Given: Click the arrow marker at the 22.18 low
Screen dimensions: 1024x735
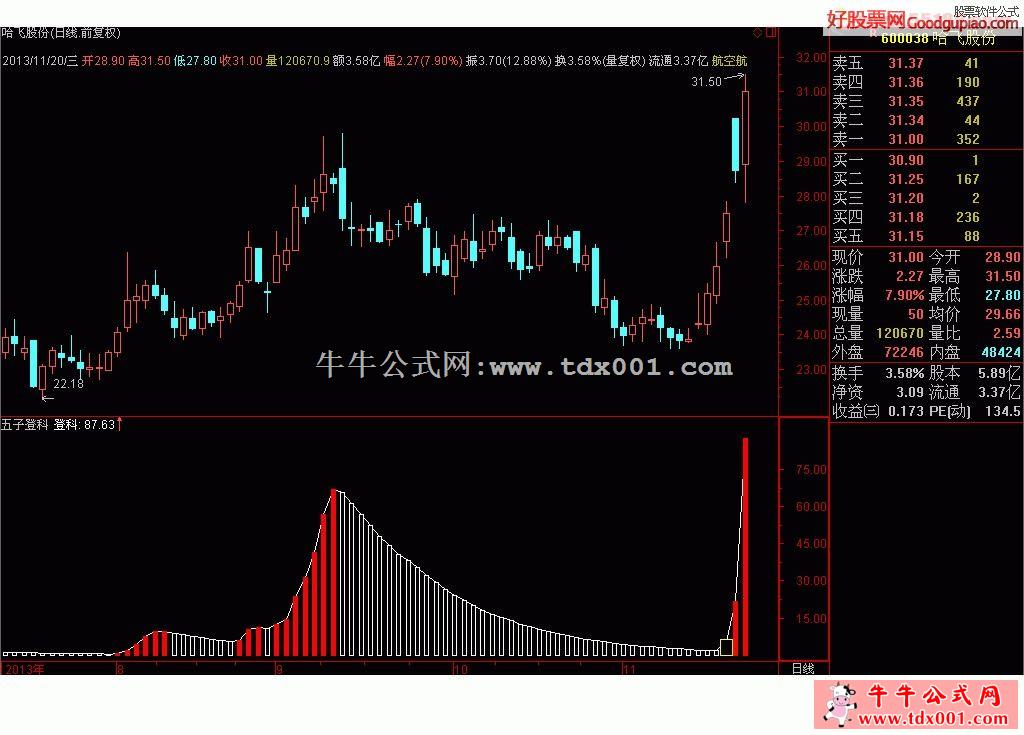Looking at the screenshot, I should click(x=47, y=396).
